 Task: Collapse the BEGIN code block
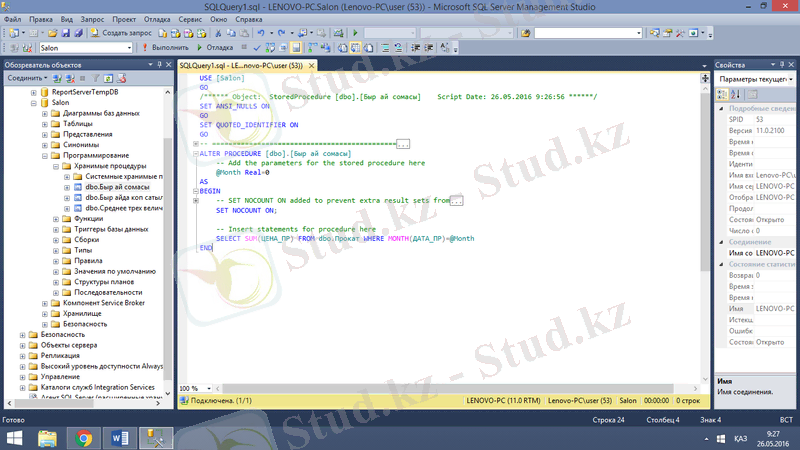coord(196,191)
